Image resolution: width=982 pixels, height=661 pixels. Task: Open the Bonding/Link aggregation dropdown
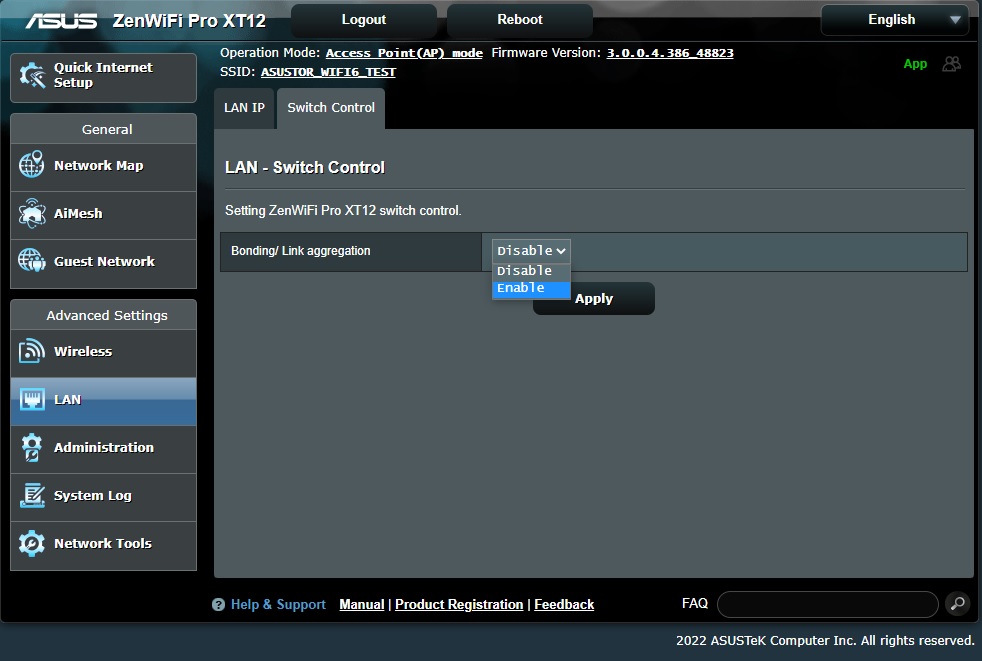tap(531, 251)
